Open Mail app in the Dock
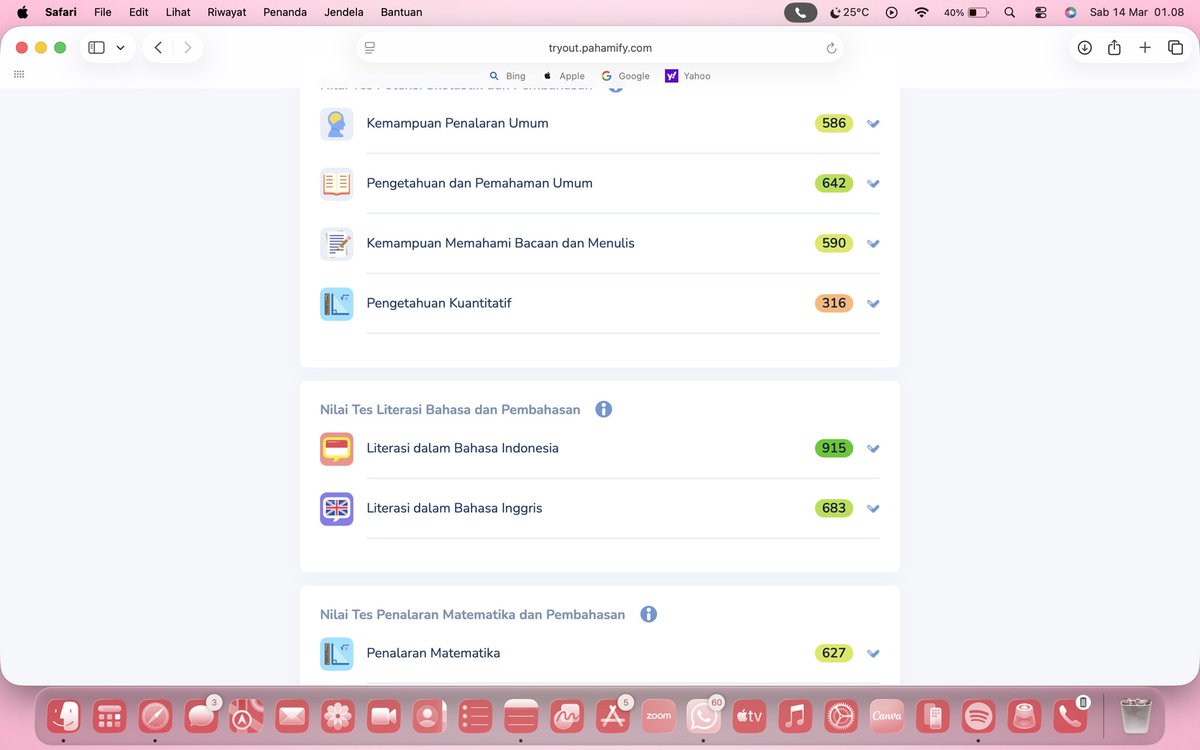 coord(292,716)
